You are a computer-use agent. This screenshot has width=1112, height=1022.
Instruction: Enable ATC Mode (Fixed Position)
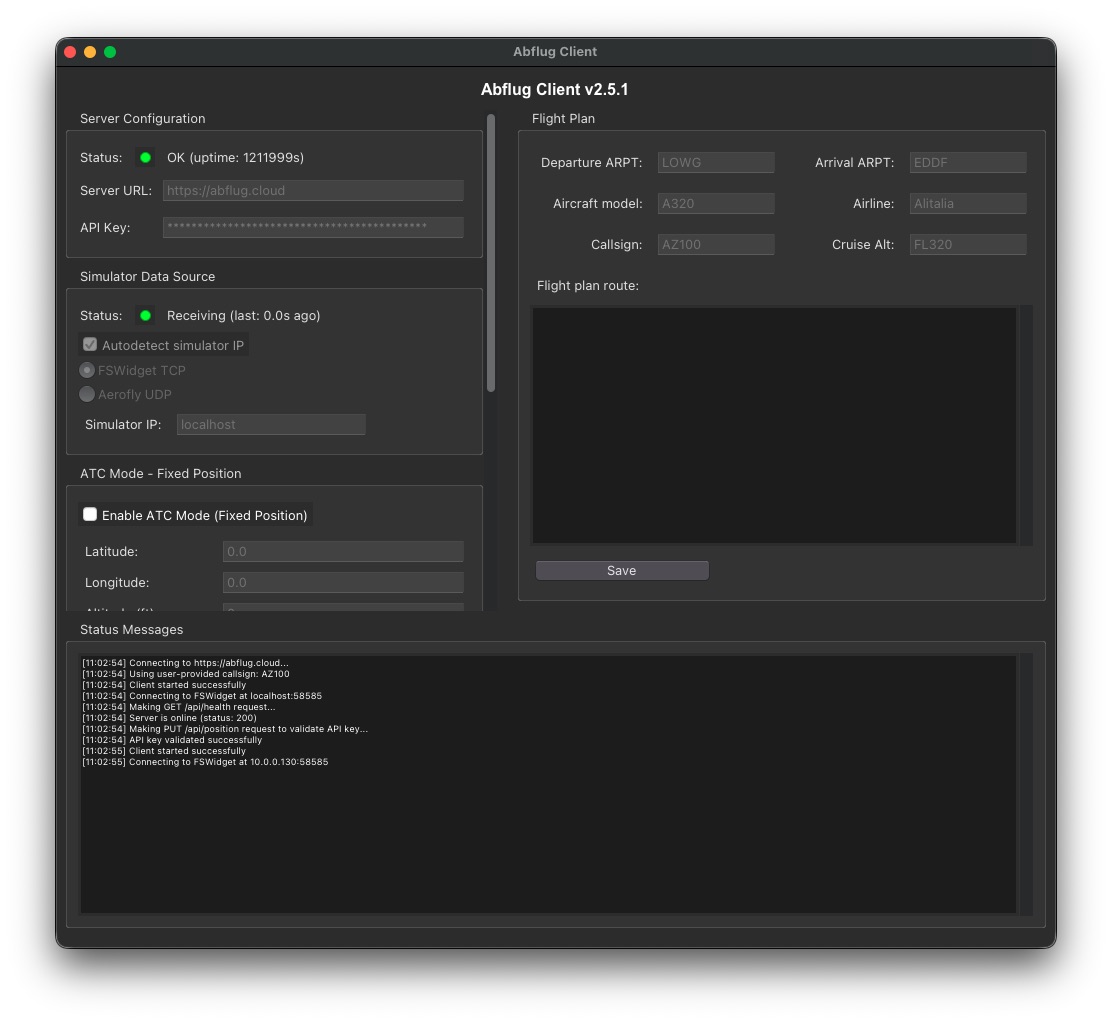pos(90,514)
